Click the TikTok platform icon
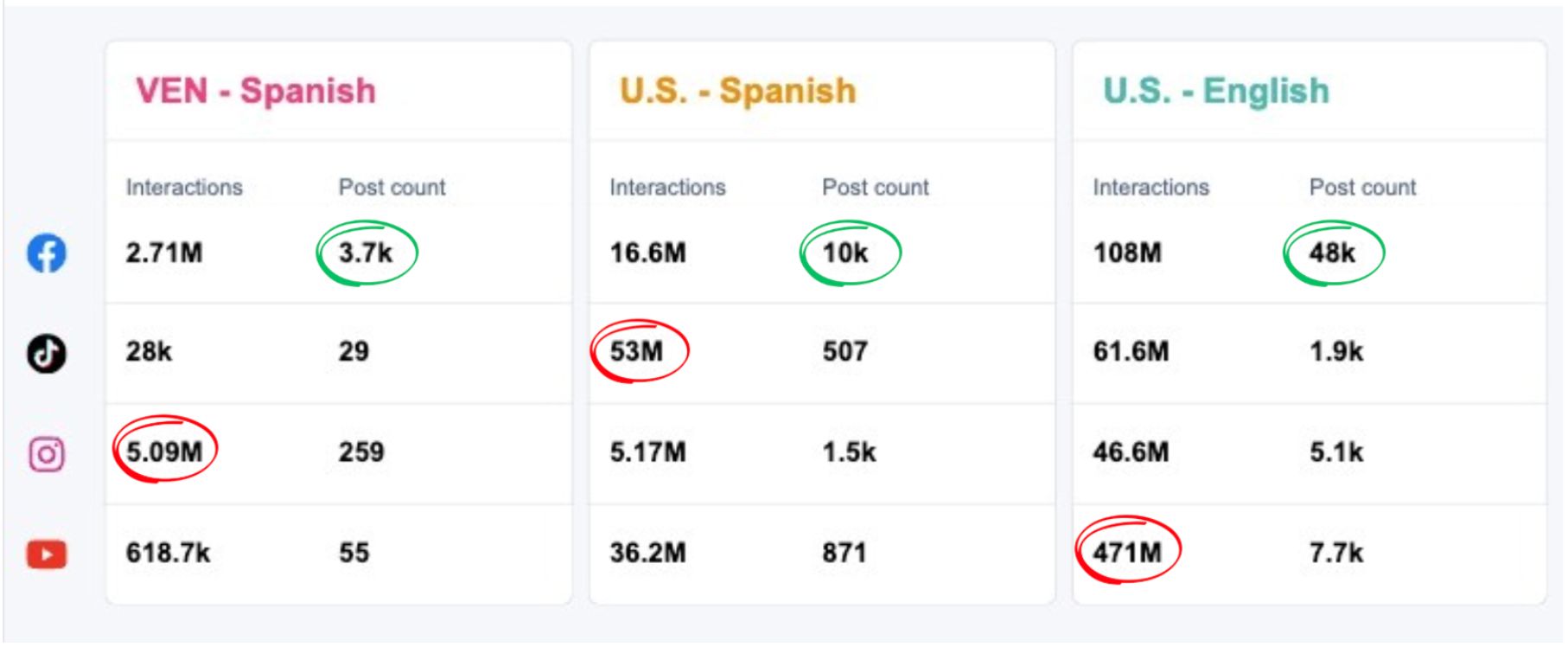The width and height of the screenshot is (1568, 647). tap(47, 353)
